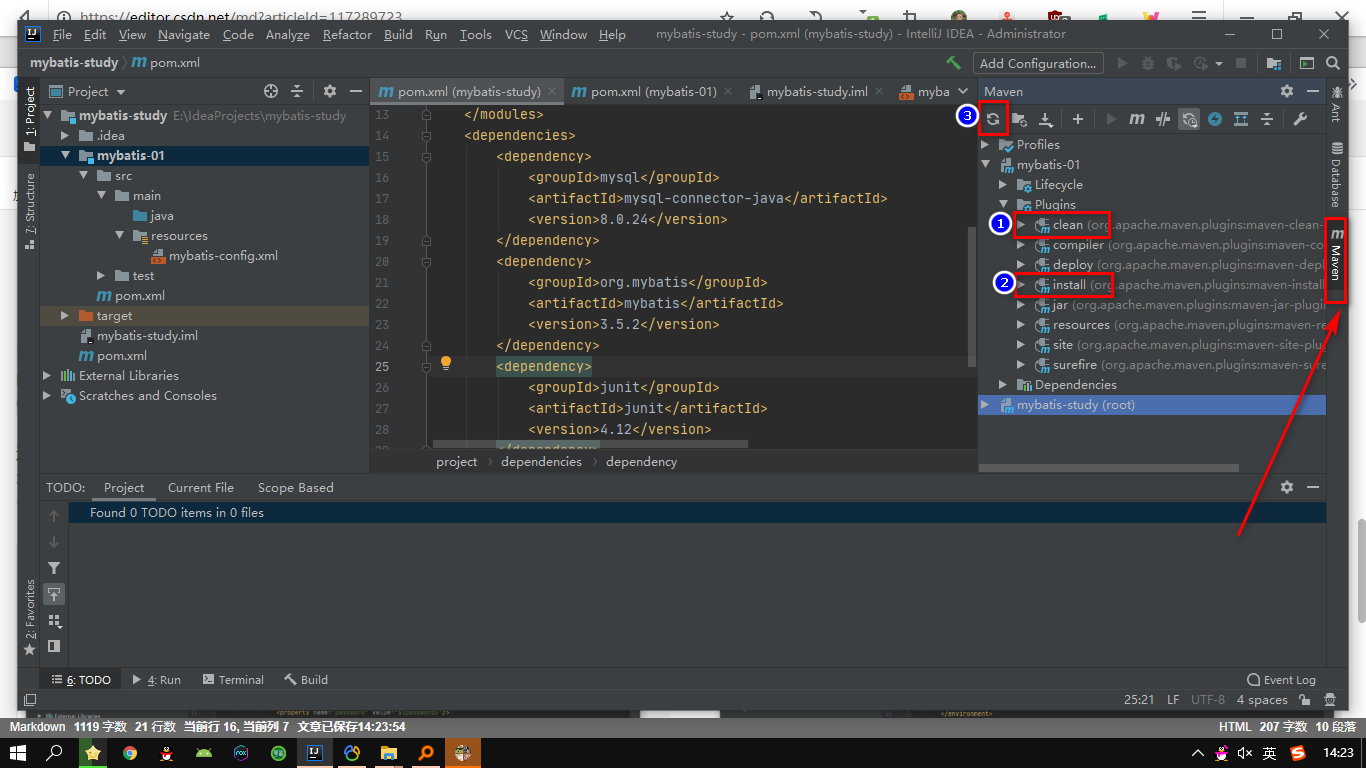Open IntelliJ IDEA from the taskbar

coord(314,752)
